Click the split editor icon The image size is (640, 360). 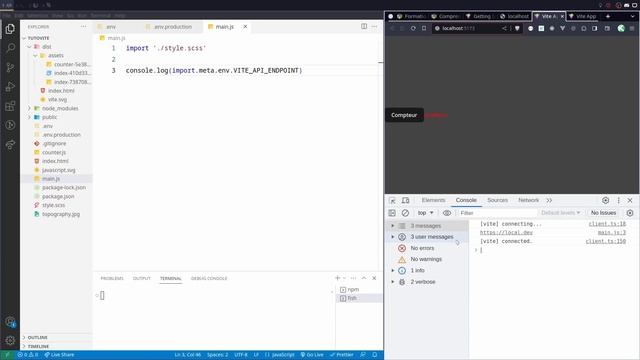(x=364, y=27)
